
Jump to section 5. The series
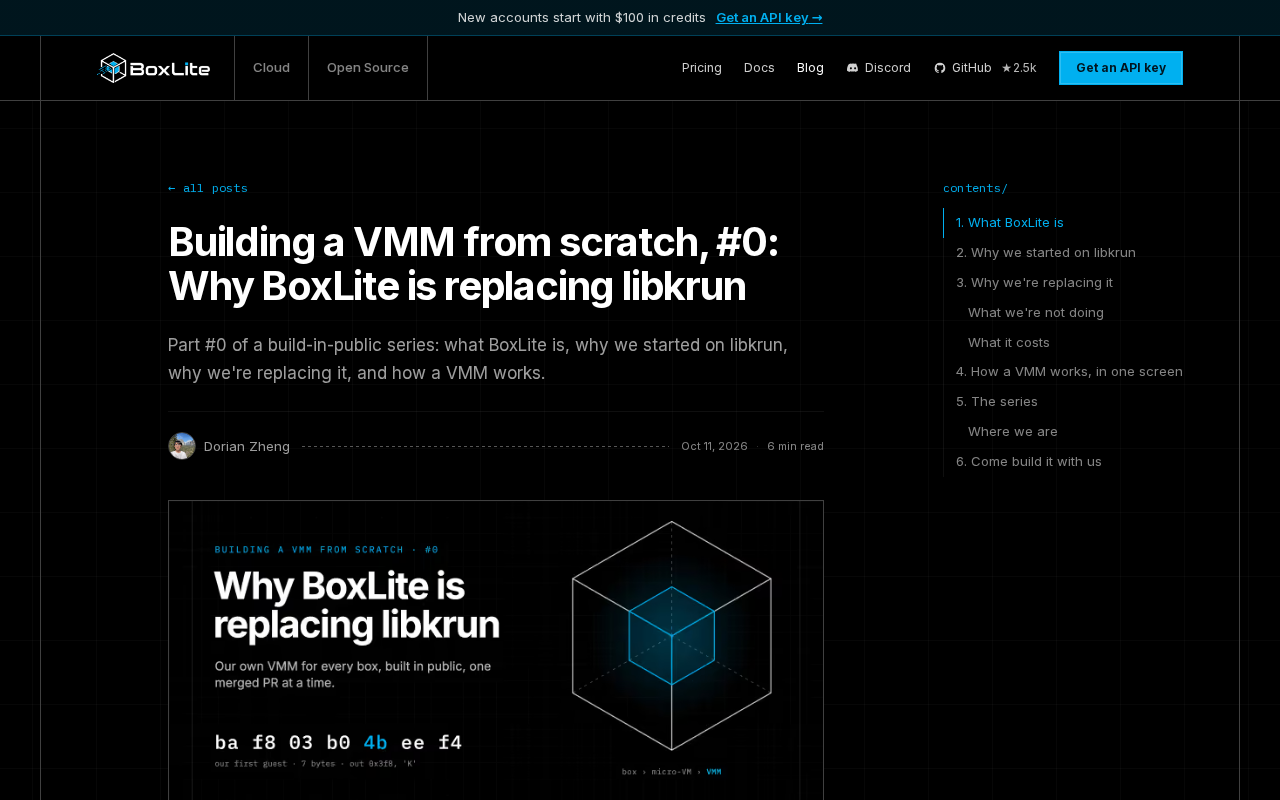(997, 401)
